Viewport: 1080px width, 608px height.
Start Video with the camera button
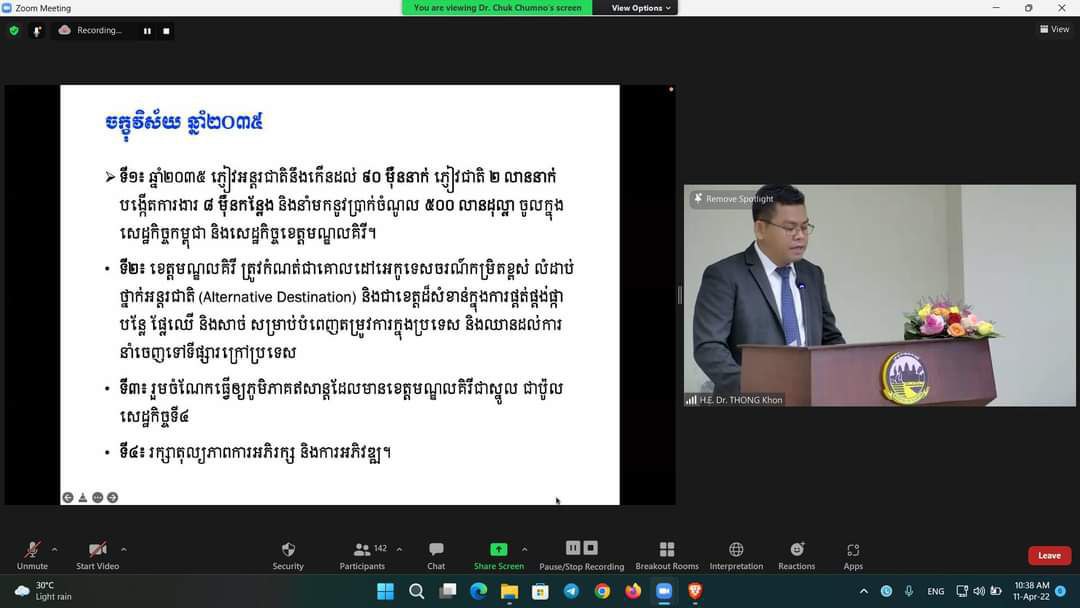[x=97, y=554]
